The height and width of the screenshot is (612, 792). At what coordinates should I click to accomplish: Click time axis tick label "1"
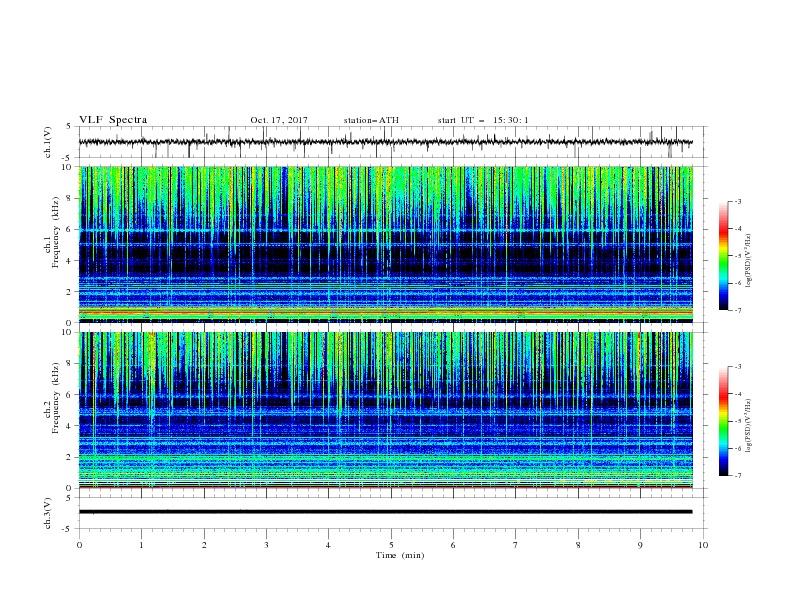pos(141,545)
